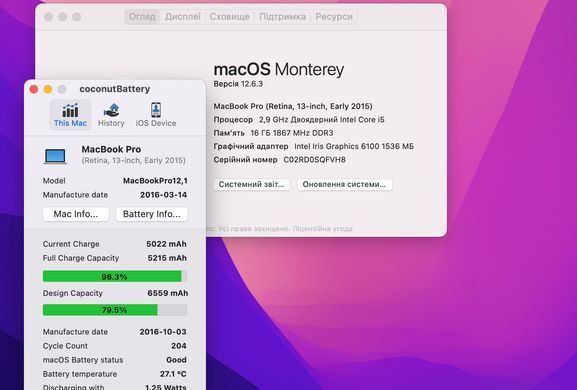Click the 79.5% design capacity bar
The image size is (577, 390).
(x=115, y=310)
